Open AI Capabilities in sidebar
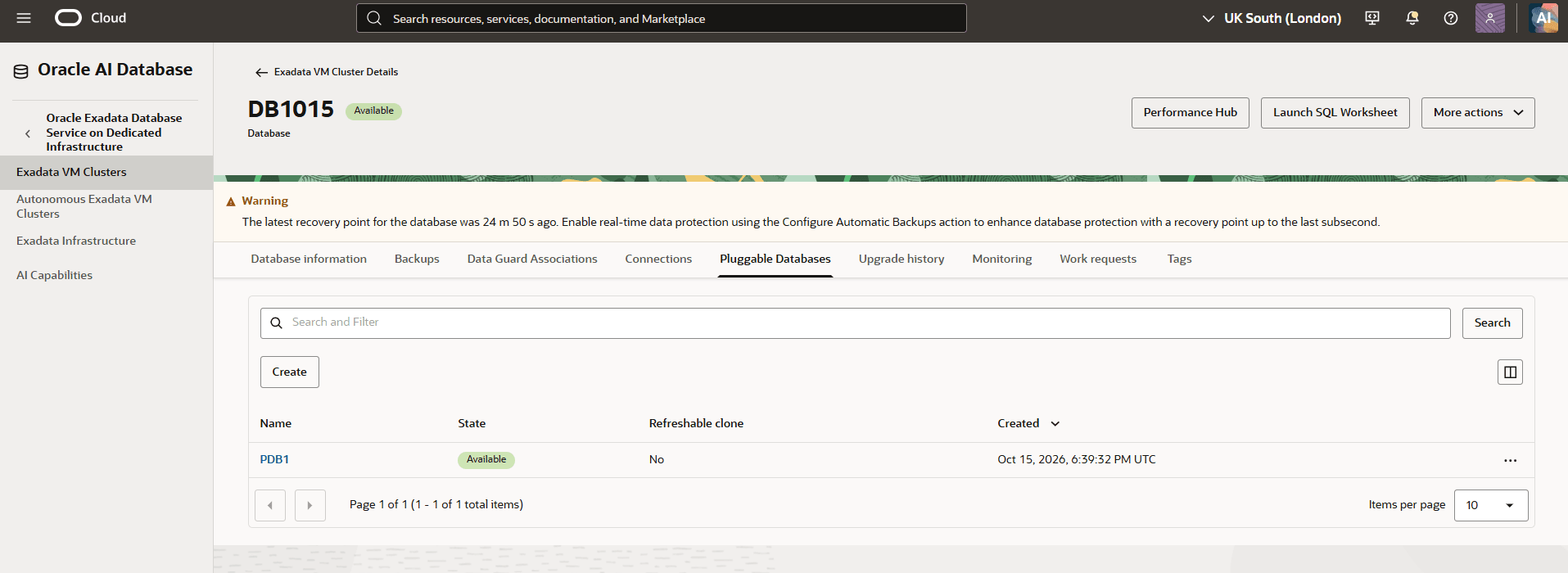 54,276
